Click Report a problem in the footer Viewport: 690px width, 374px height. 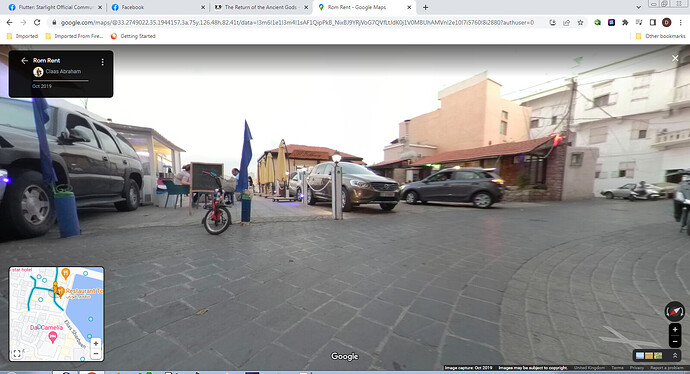667,368
